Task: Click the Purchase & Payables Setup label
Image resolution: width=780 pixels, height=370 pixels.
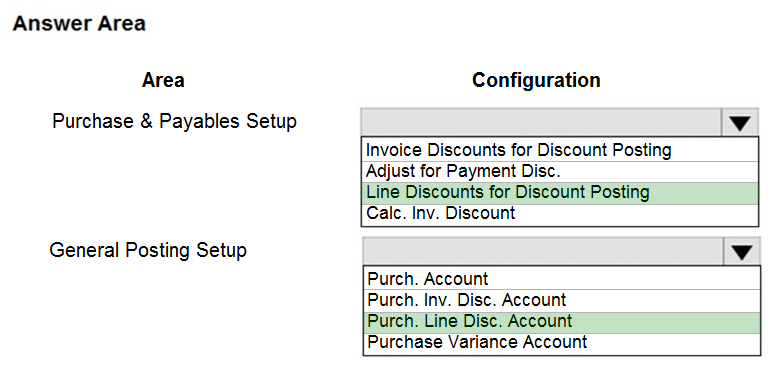Action: (x=175, y=121)
